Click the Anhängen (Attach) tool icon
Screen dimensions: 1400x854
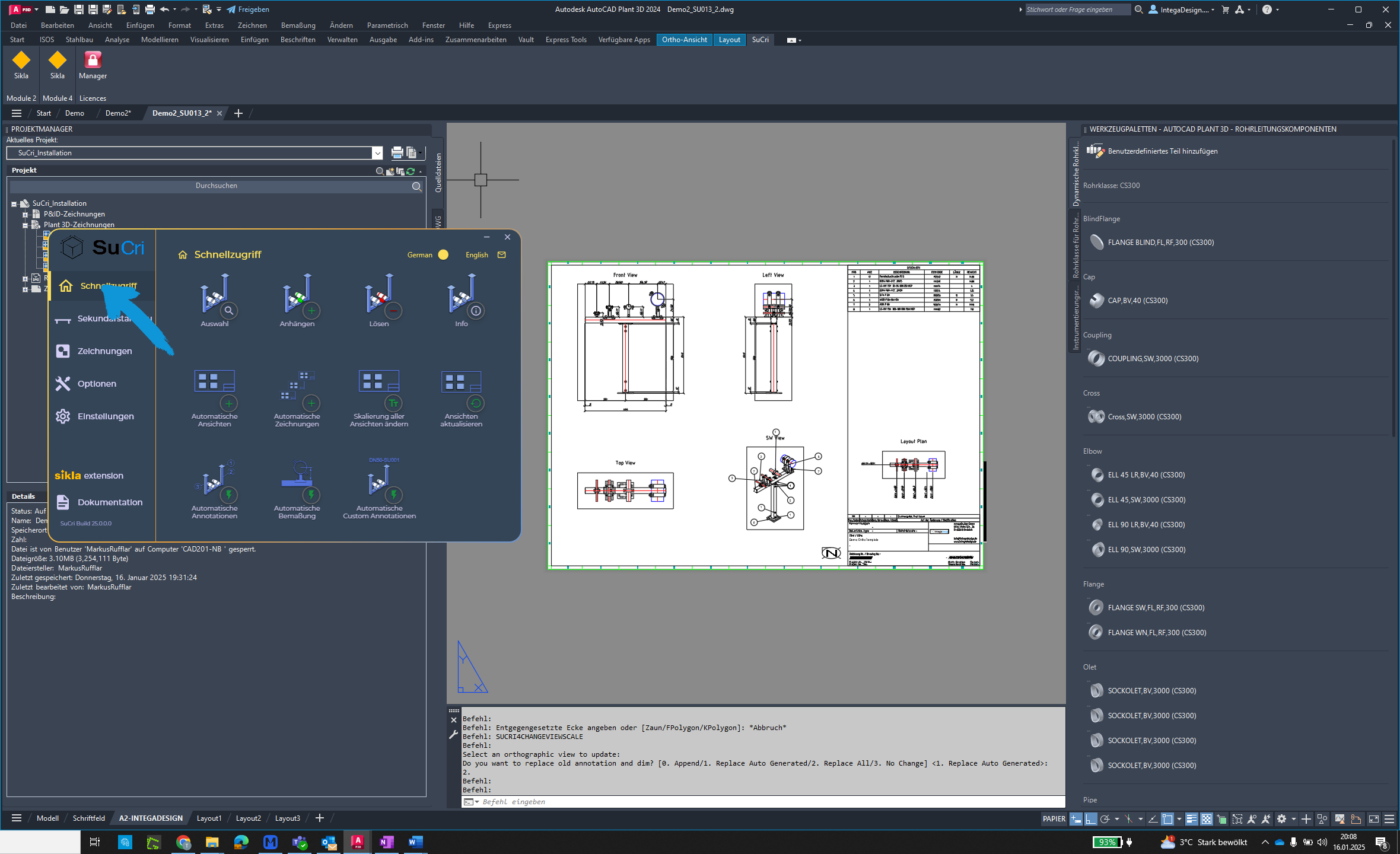pos(296,300)
